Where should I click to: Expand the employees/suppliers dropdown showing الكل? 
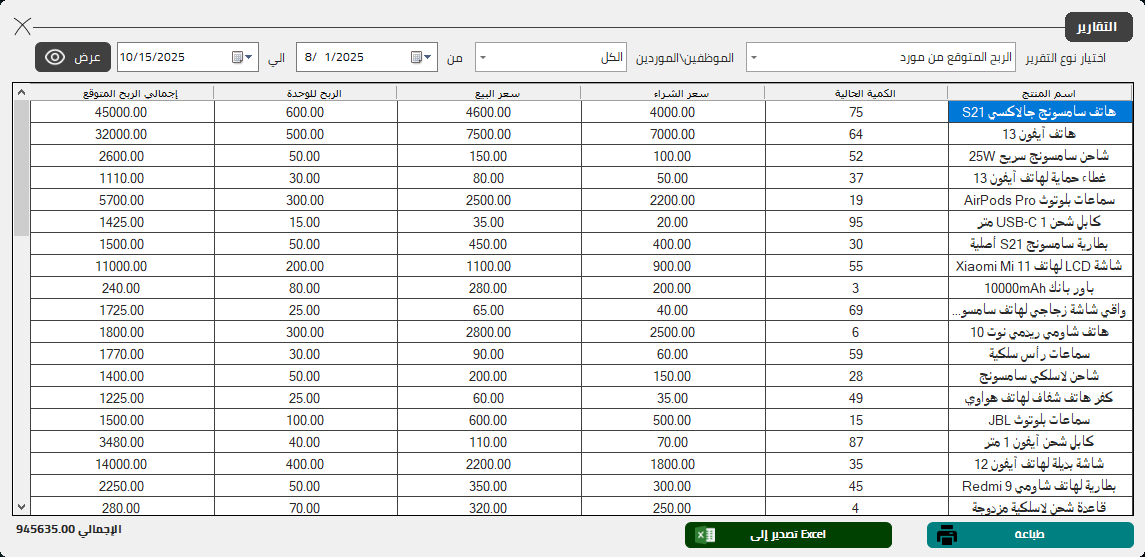483,58
